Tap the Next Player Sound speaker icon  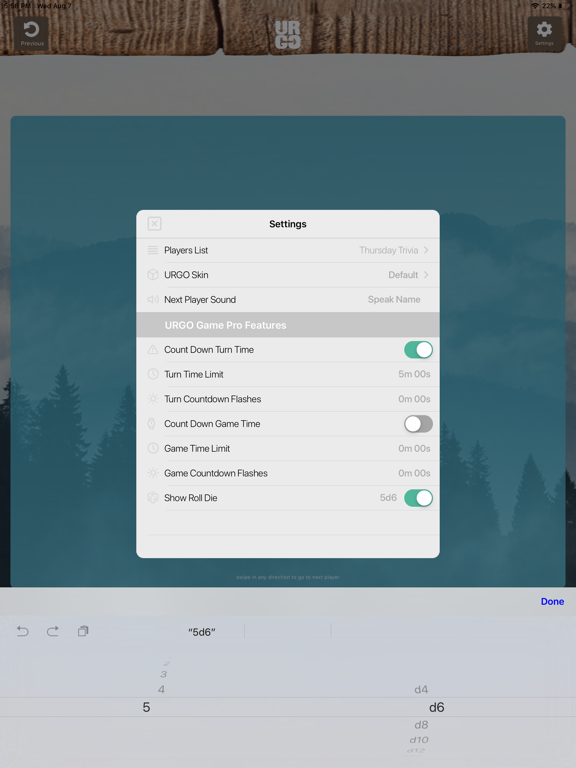(x=153, y=299)
